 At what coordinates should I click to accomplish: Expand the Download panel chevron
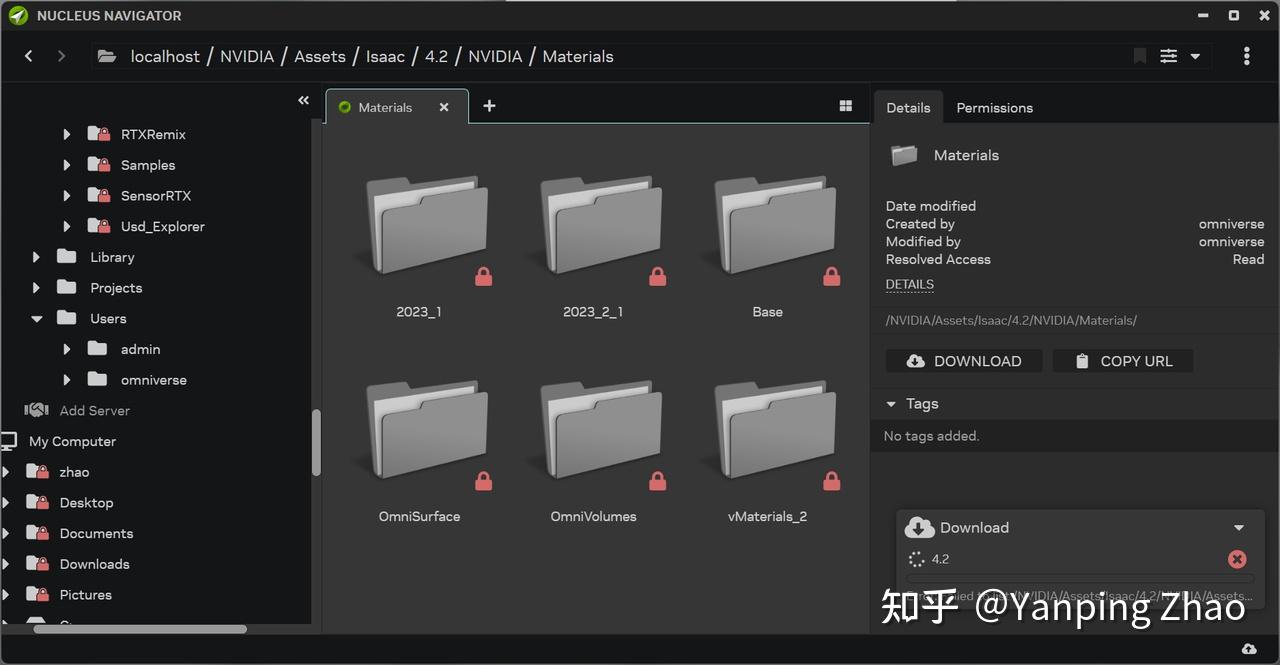(1238, 527)
